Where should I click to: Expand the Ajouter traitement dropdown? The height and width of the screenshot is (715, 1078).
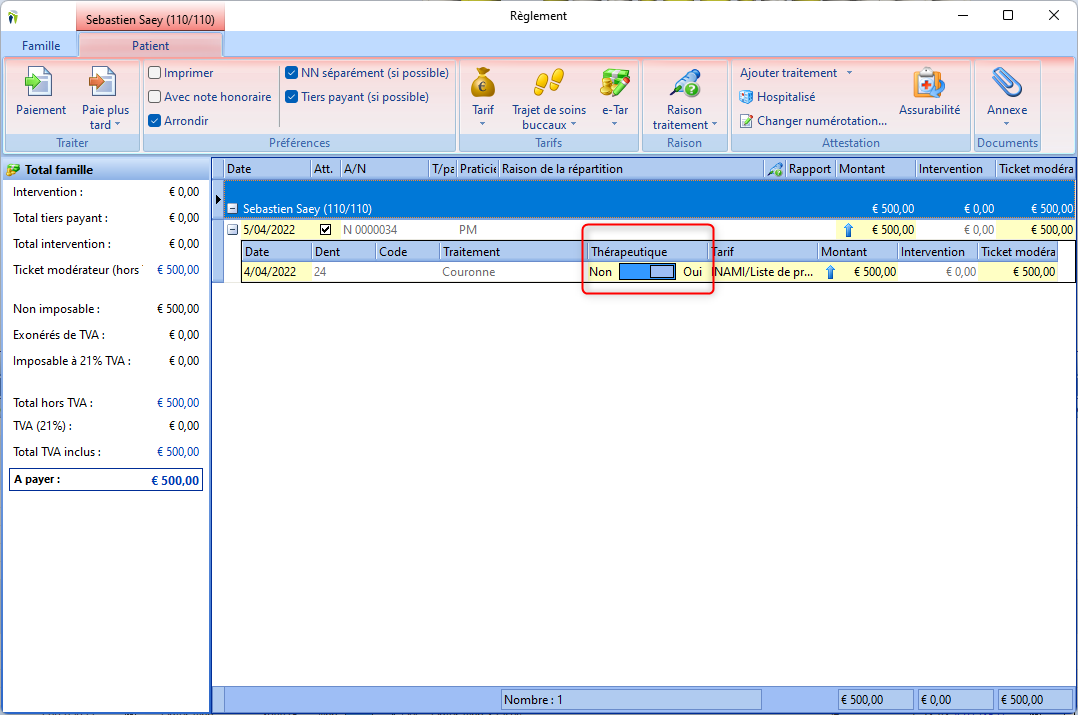849,73
